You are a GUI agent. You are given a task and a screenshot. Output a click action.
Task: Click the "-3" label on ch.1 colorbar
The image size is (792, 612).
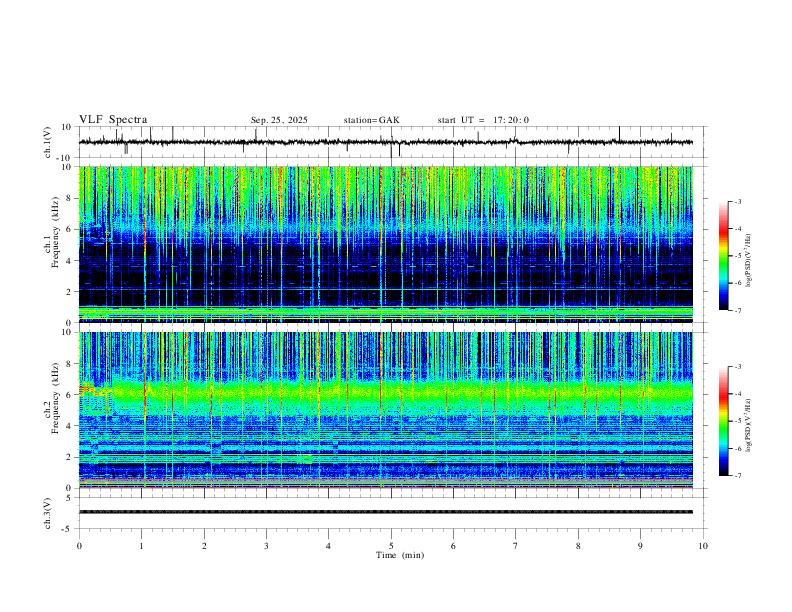pos(738,202)
